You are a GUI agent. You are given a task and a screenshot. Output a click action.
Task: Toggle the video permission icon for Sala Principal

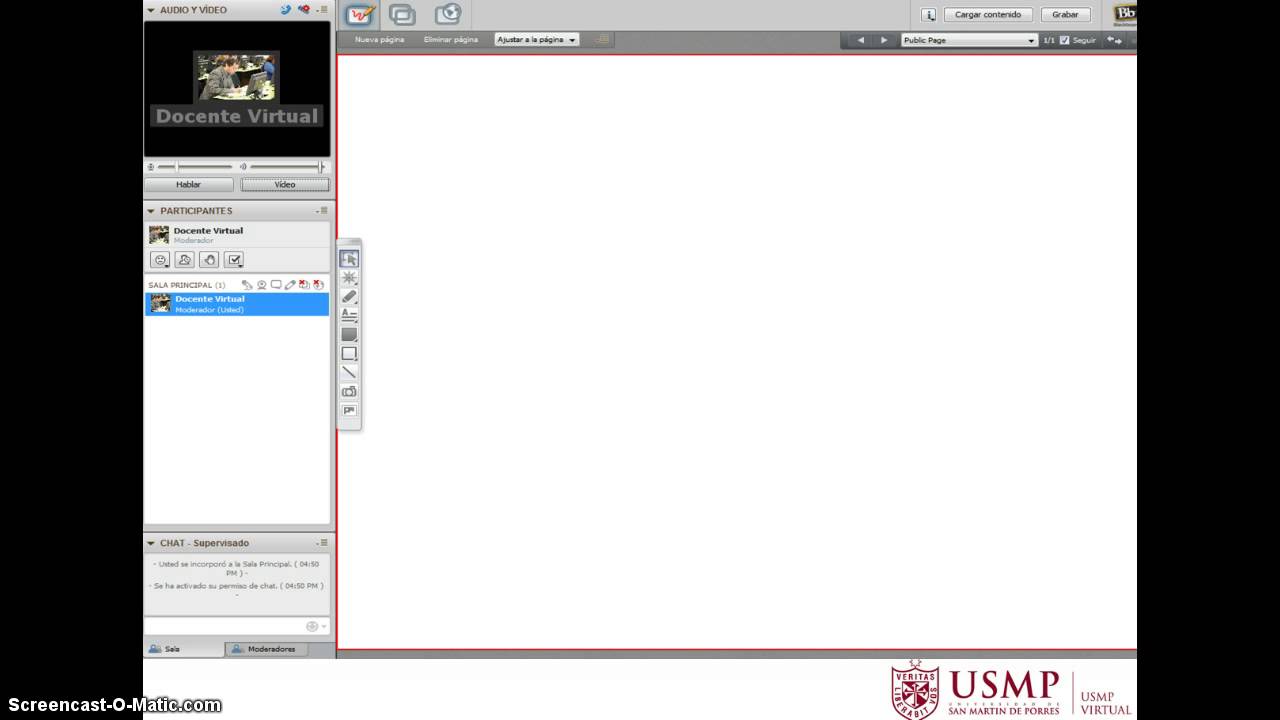[262, 285]
